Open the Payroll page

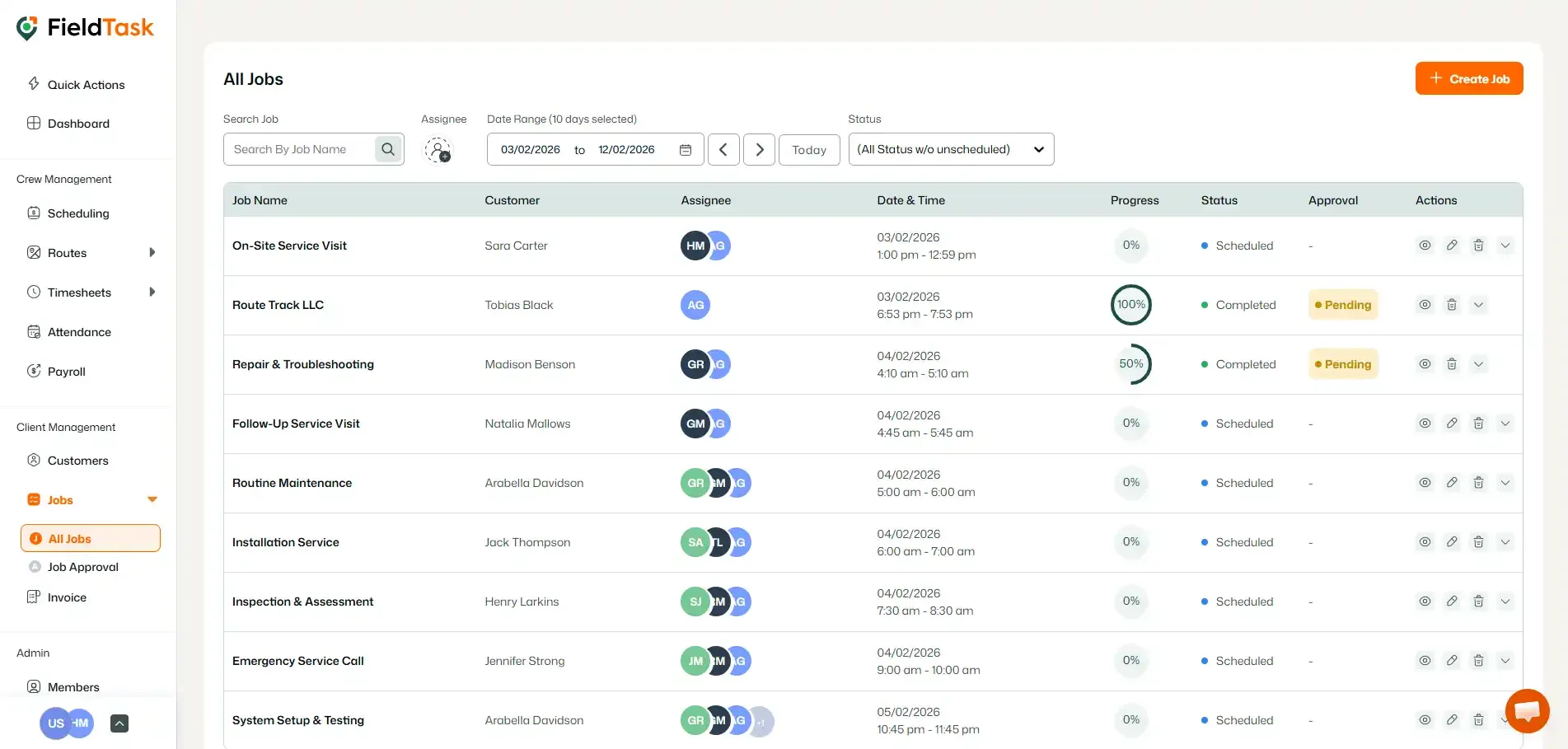click(x=58, y=372)
